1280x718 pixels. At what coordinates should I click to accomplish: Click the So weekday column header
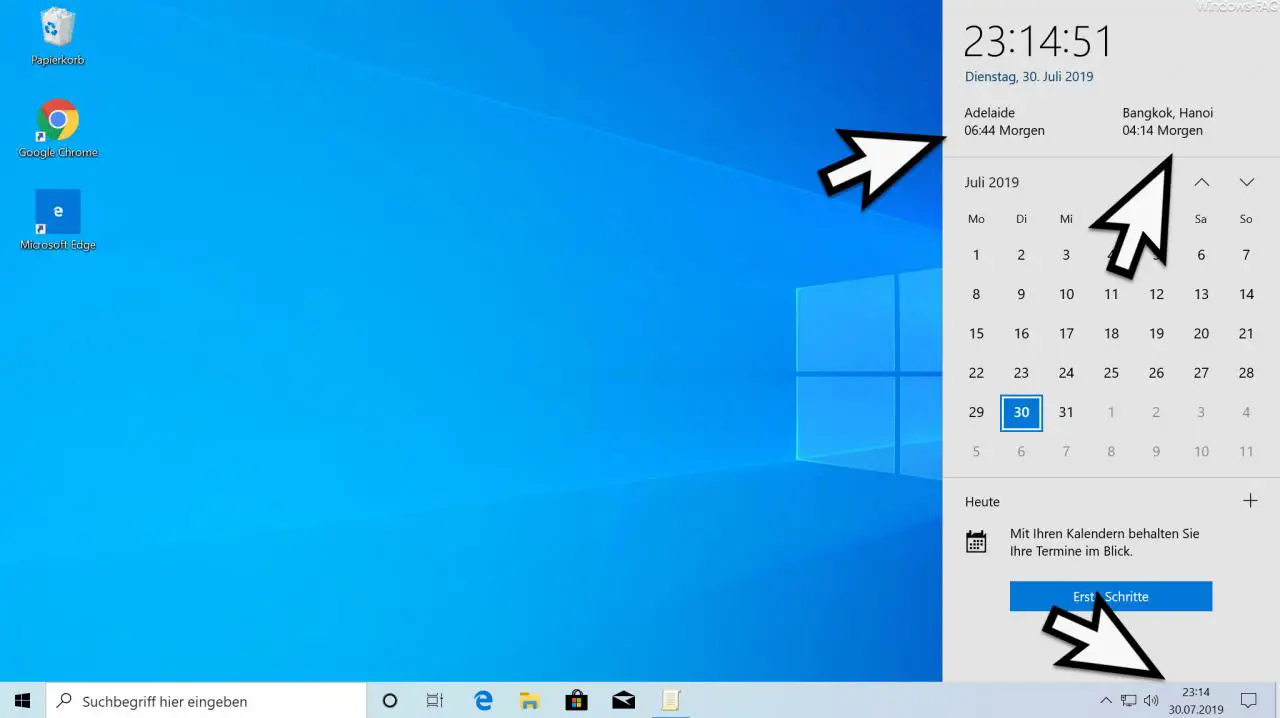pyautogui.click(x=1246, y=219)
